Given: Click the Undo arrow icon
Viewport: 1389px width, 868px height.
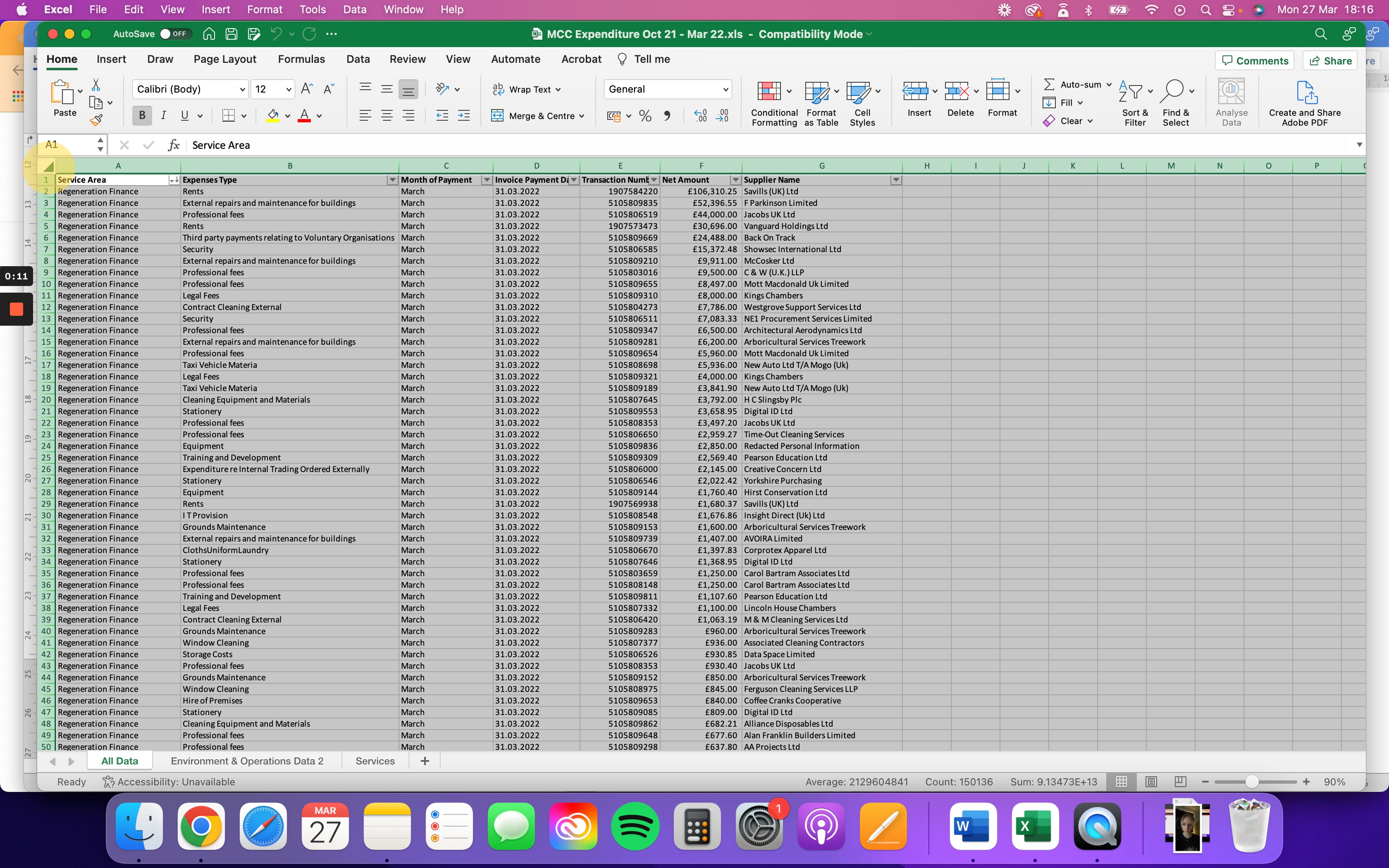Looking at the screenshot, I should [x=276, y=34].
